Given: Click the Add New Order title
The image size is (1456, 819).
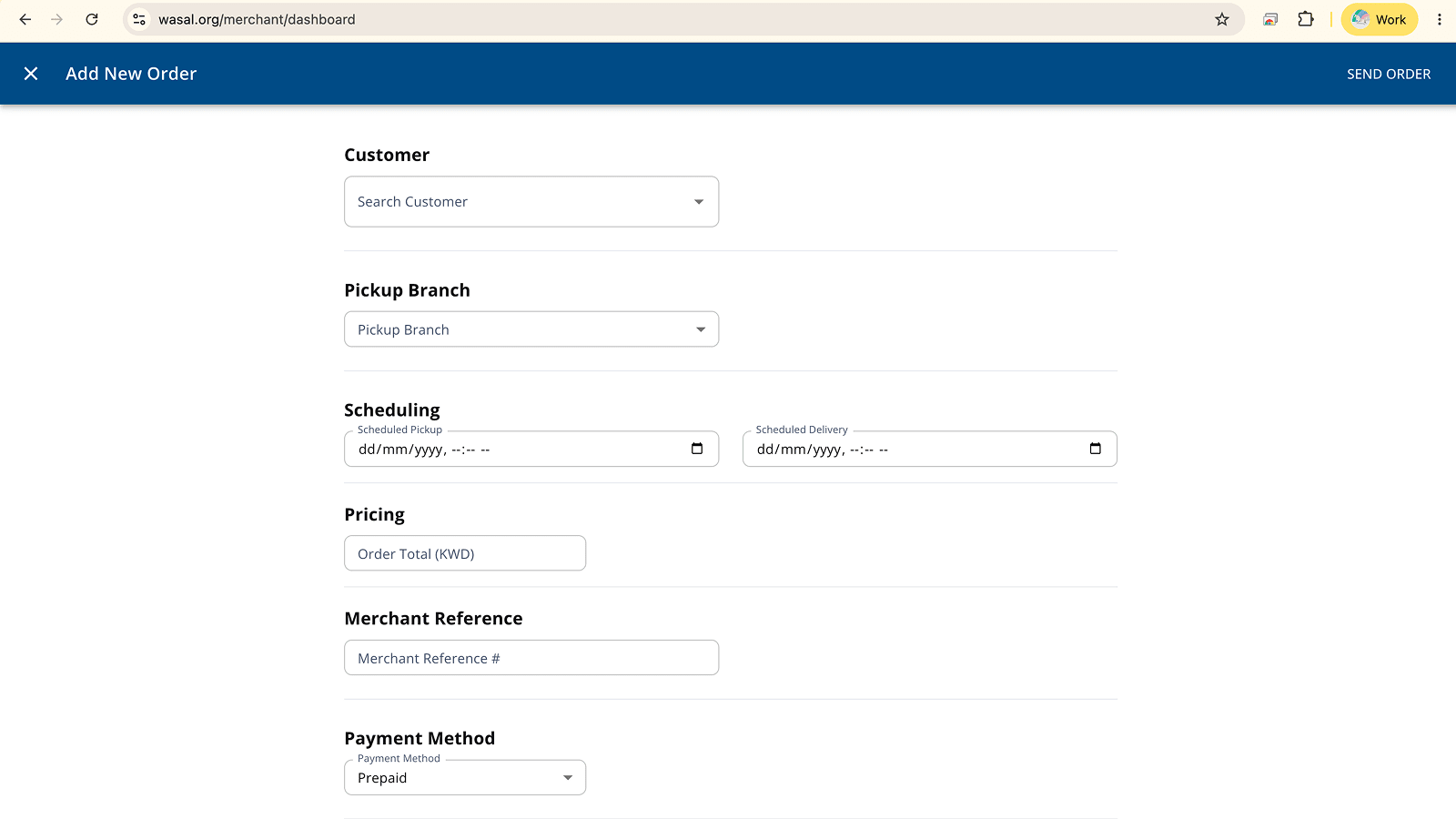Looking at the screenshot, I should pos(131,74).
